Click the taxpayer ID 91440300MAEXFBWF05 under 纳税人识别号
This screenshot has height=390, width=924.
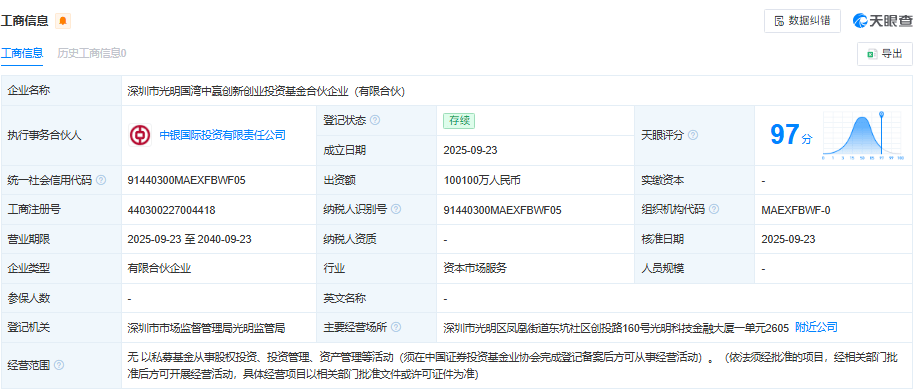tap(502, 210)
